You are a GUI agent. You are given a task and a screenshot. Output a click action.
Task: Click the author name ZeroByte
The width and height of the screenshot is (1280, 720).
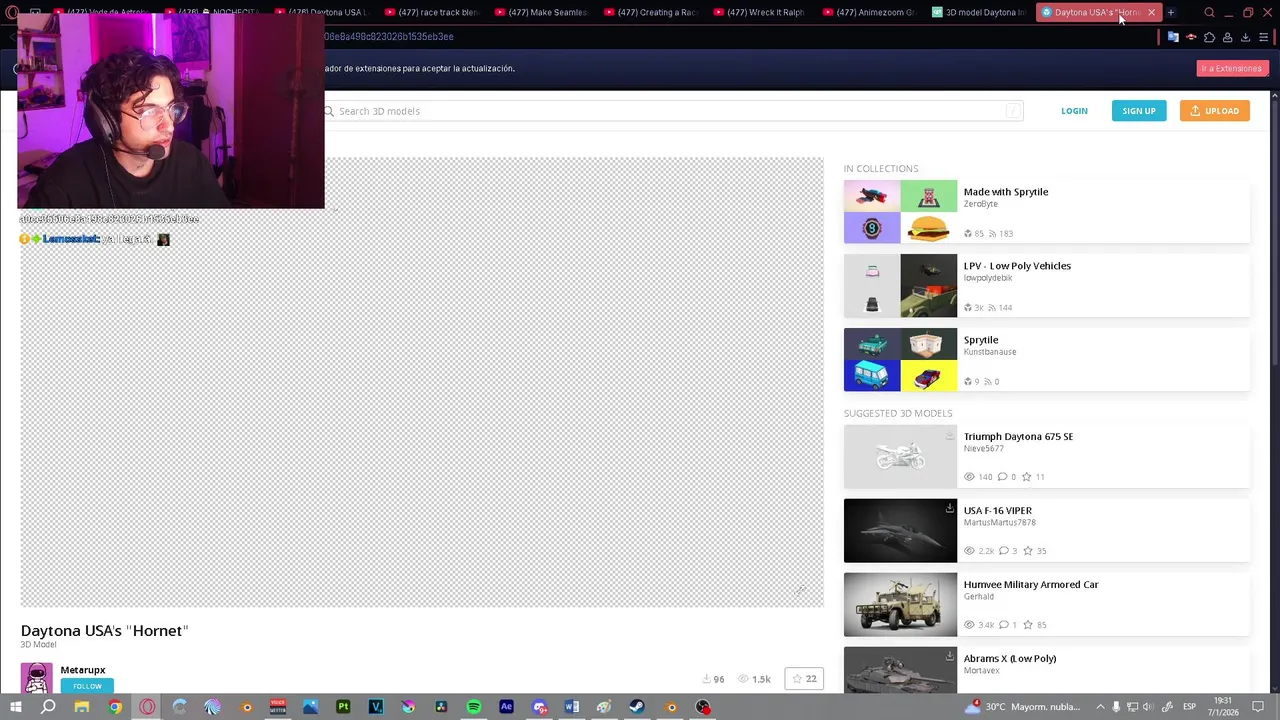(x=980, y=204)
